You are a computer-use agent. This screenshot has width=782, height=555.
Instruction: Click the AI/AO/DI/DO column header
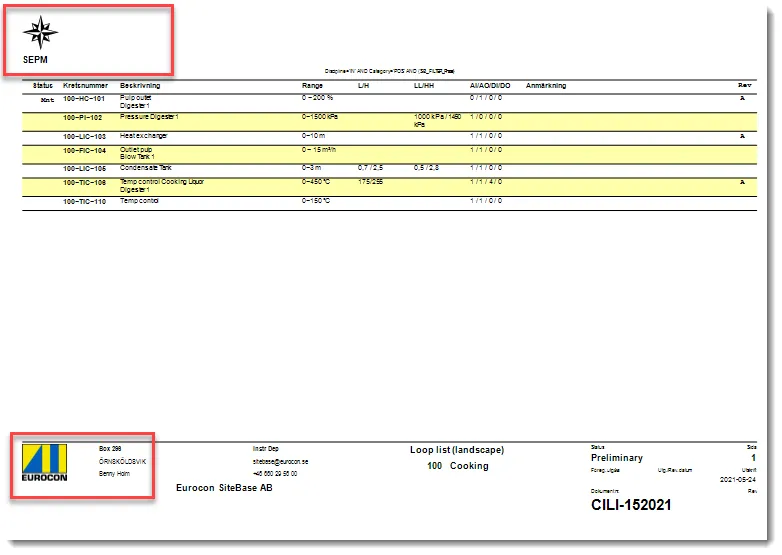[x=490, y=86]
